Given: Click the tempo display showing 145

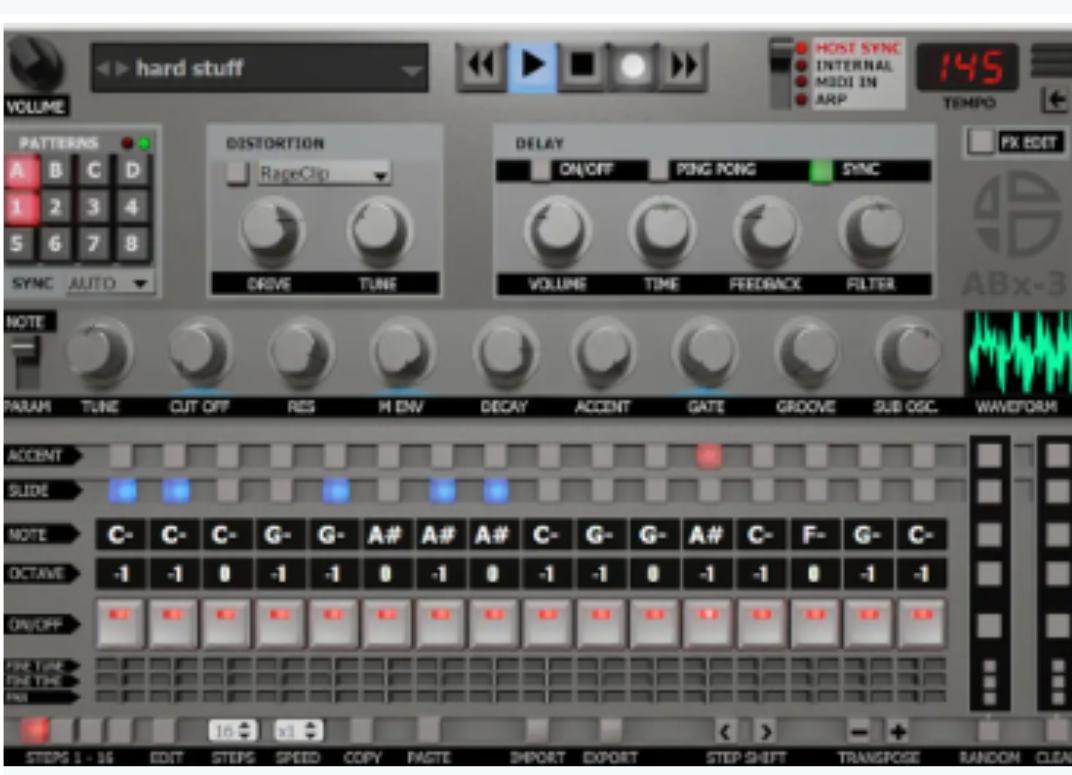Looking at the screenshot, I should 967,67.
